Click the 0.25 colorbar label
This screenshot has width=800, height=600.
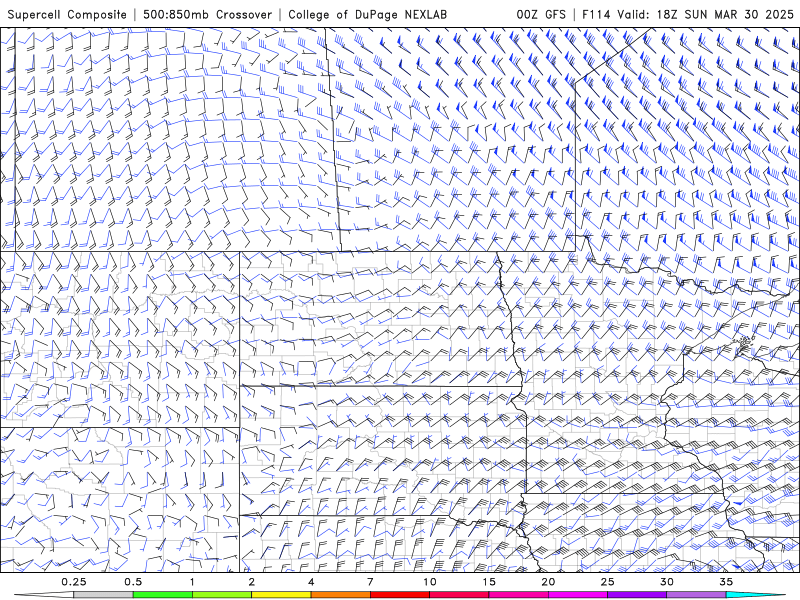point(74,582)
